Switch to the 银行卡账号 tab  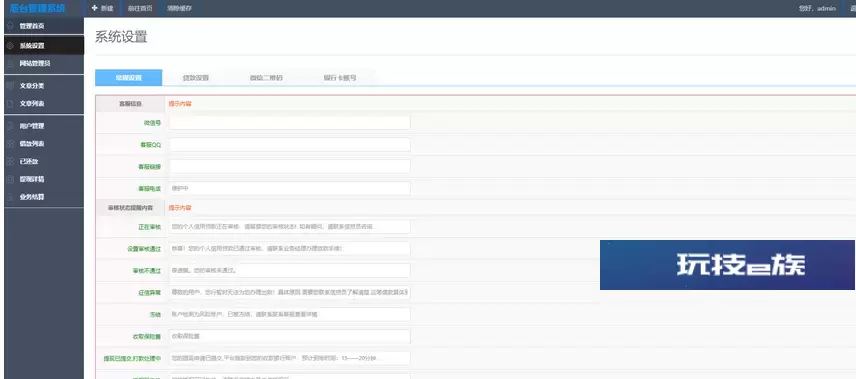tap(340, 78)
